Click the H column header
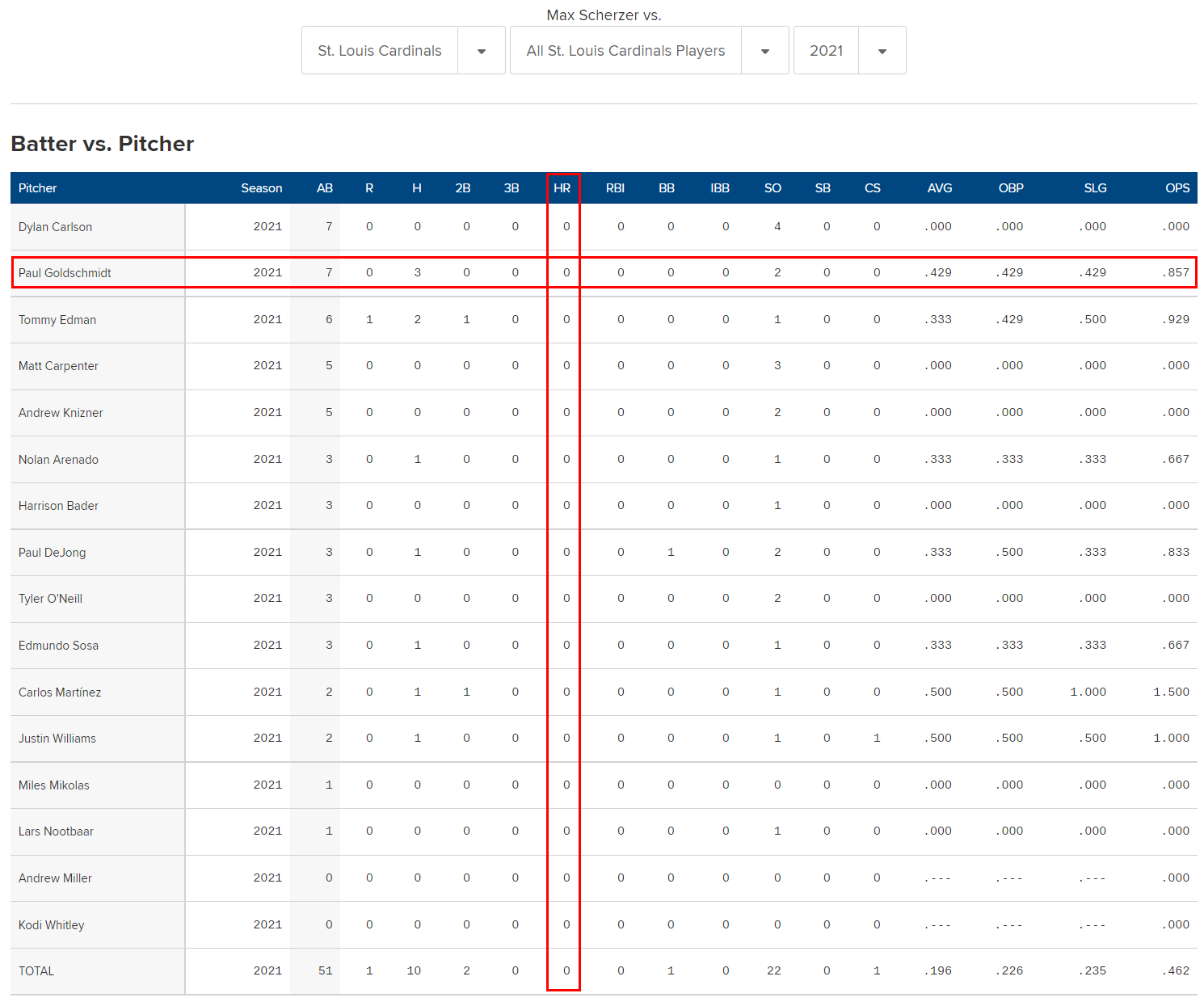The width and height of the screenshot is (1204, 1006). [417, 187]
